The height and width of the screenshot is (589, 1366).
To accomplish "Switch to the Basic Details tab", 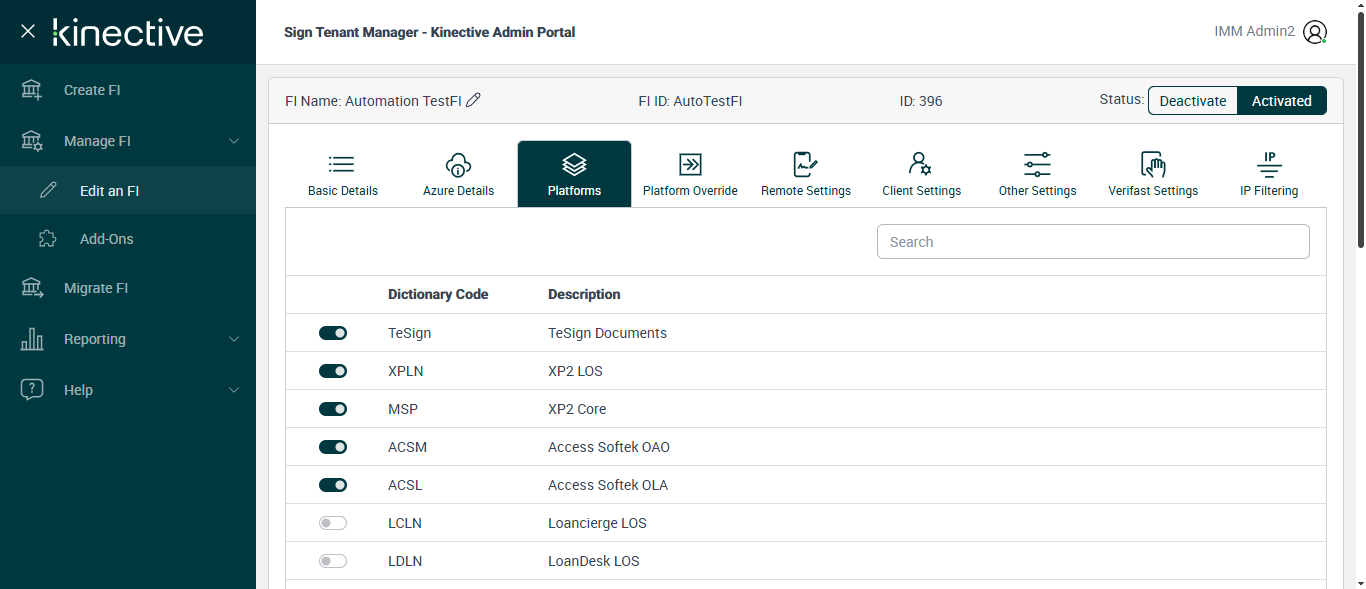I will coord(342,174).
